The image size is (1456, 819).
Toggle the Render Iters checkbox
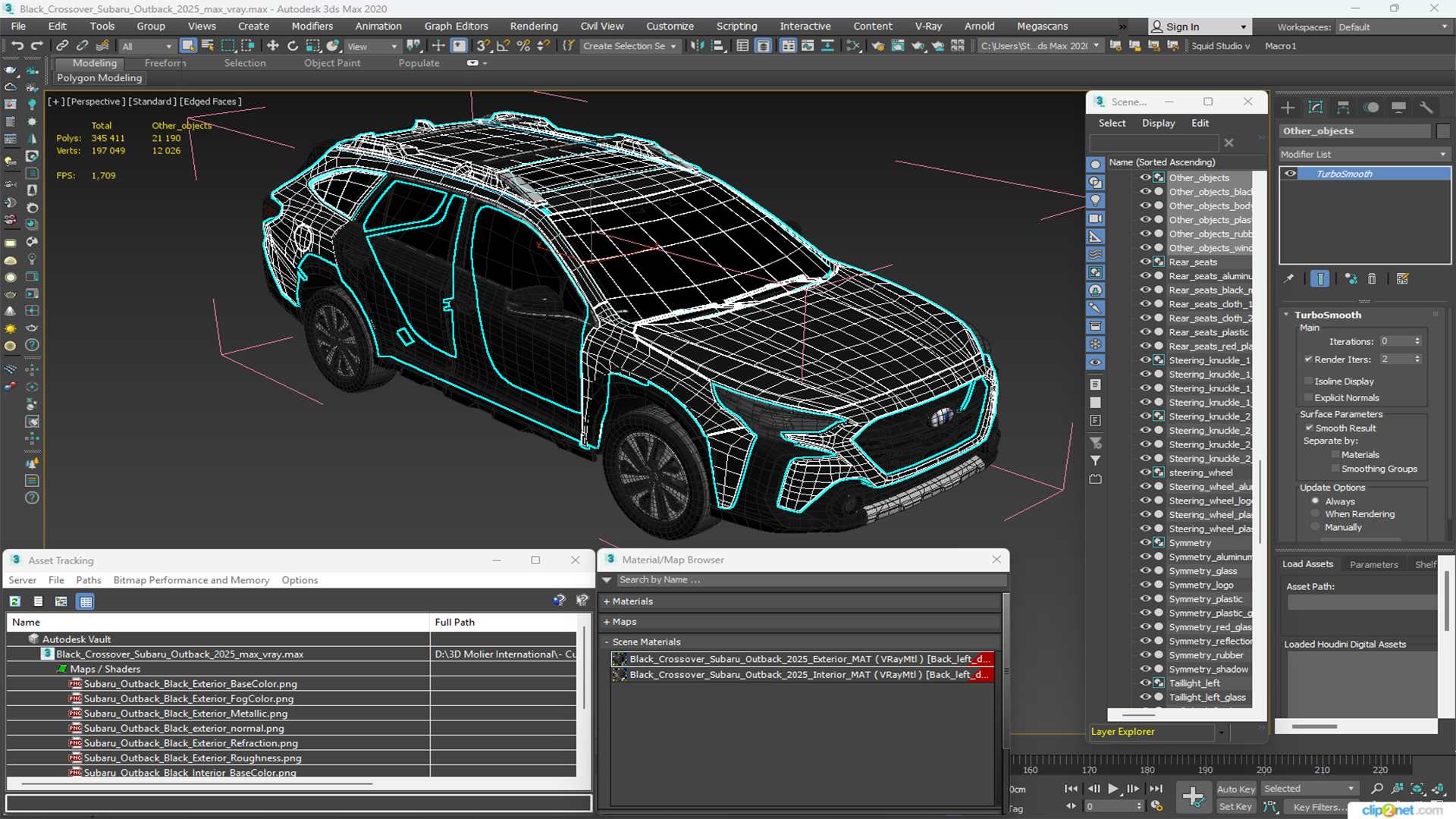point(1308,359)
